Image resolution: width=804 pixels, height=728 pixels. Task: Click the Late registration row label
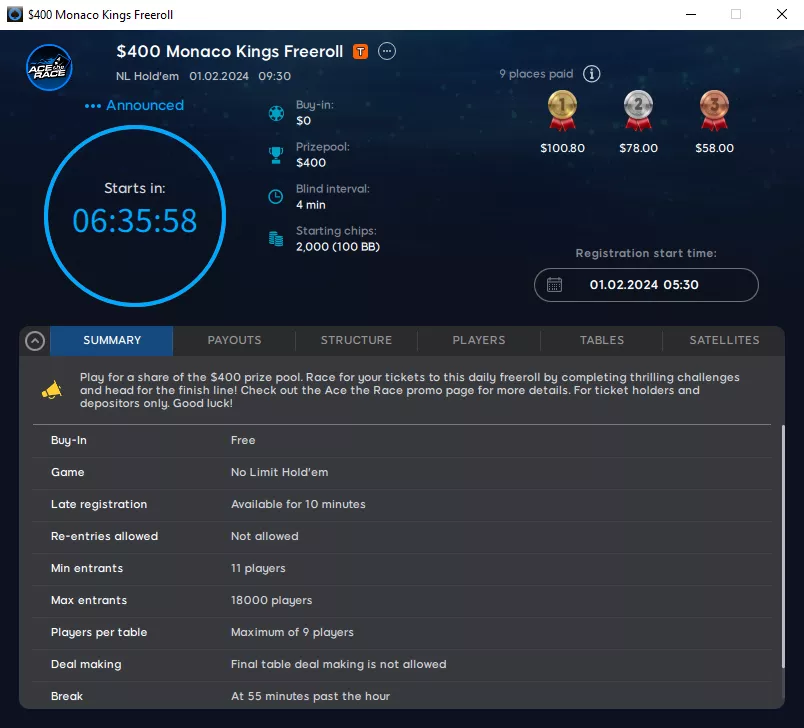click(x=99, y=504)
